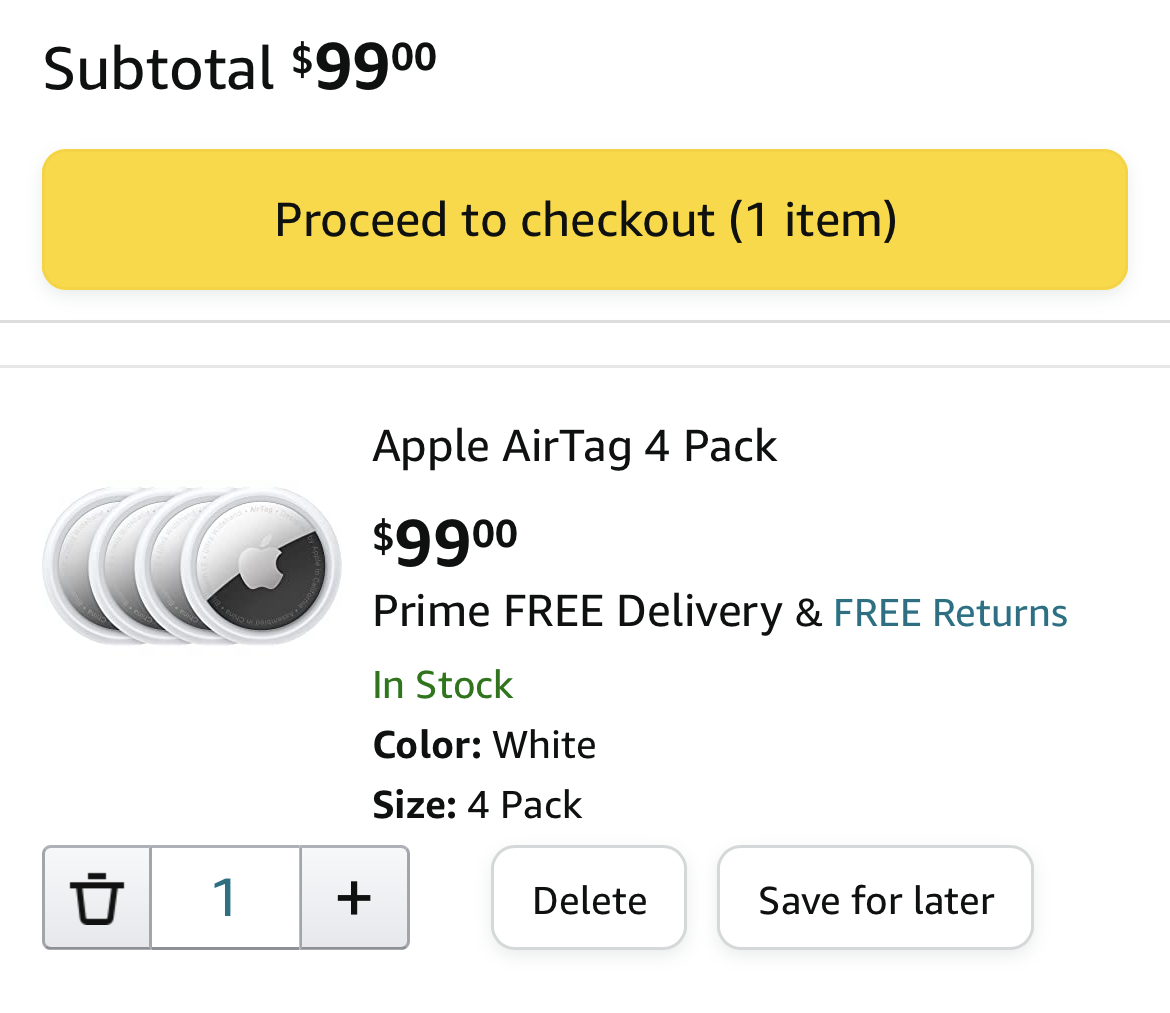
Task: Open the FREE Returns link
Action: pos(950,612)
